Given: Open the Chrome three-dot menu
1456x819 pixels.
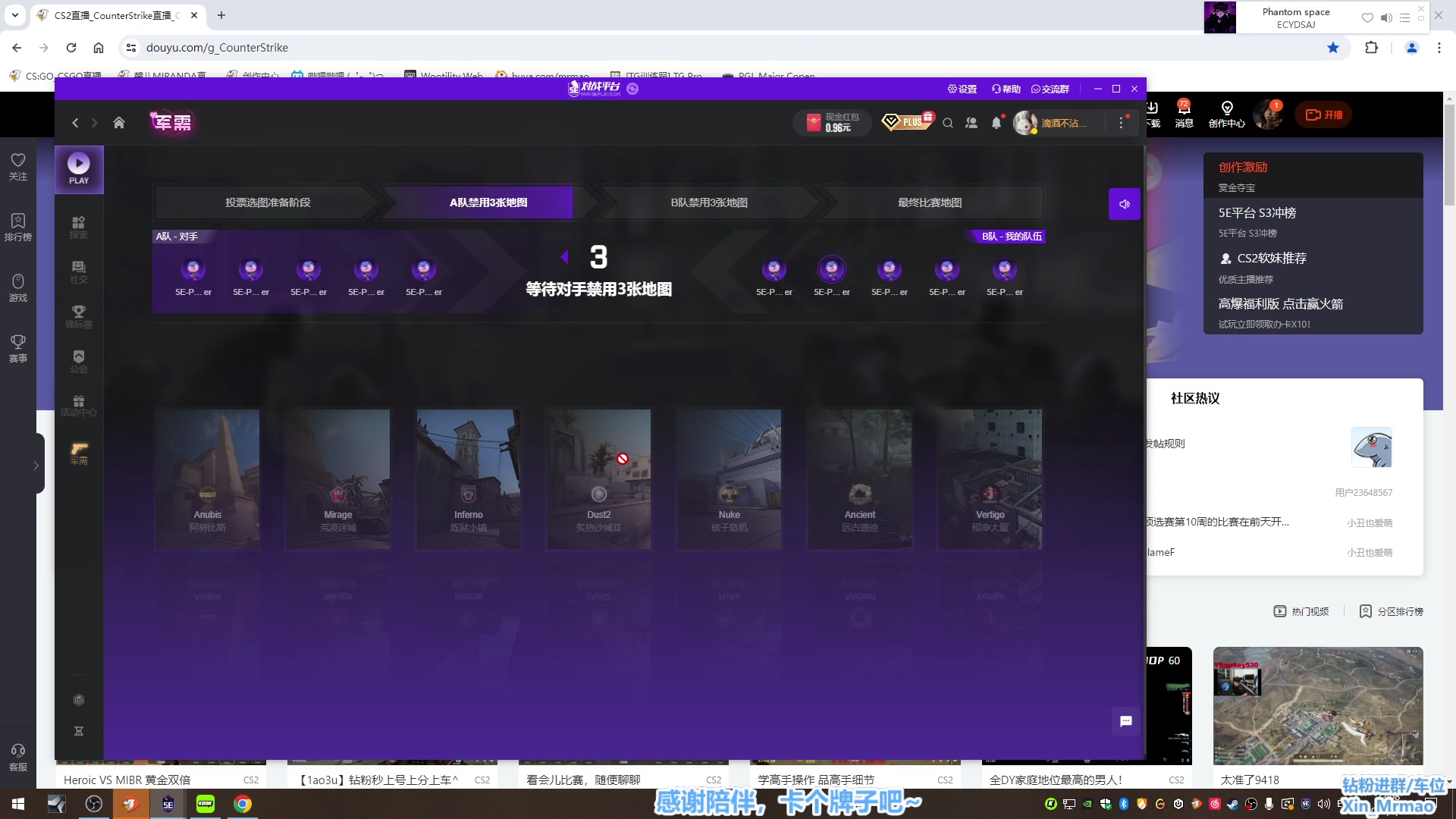Looking at the screenshot, I should click(x=1439, y=48).
